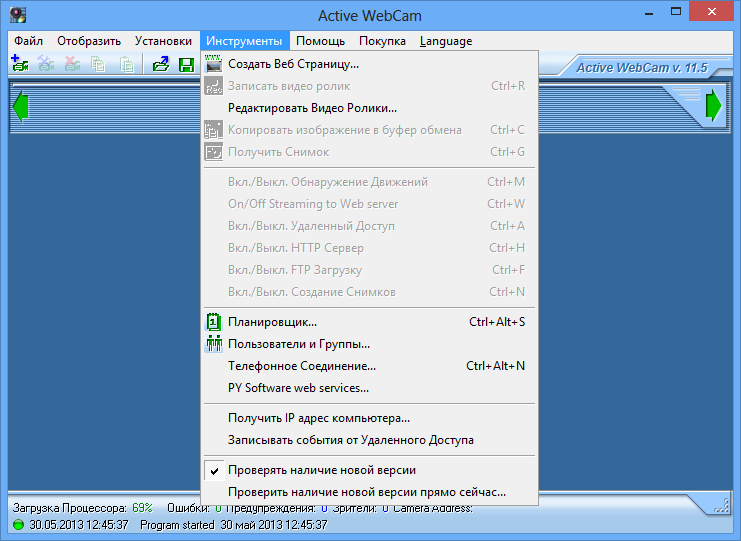
Task: Click the green right arrow
Action: (x=714, y=106)
